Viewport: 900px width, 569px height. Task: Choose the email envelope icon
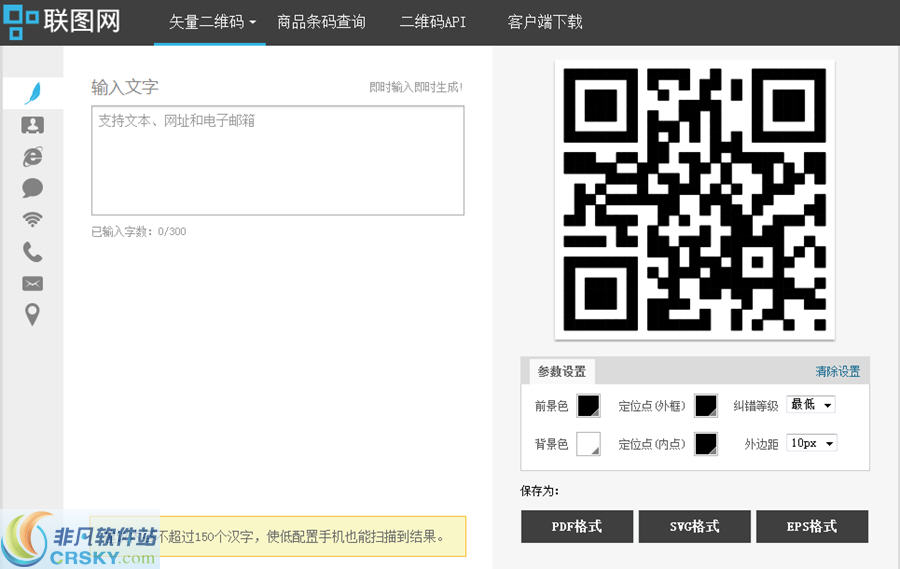coord(33,283)
